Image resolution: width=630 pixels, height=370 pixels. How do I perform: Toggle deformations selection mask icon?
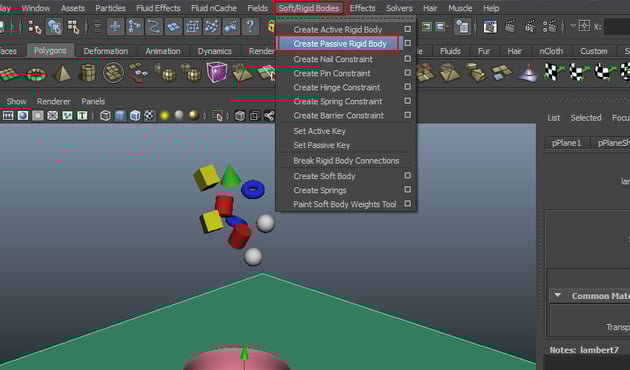tap(192, 27)
